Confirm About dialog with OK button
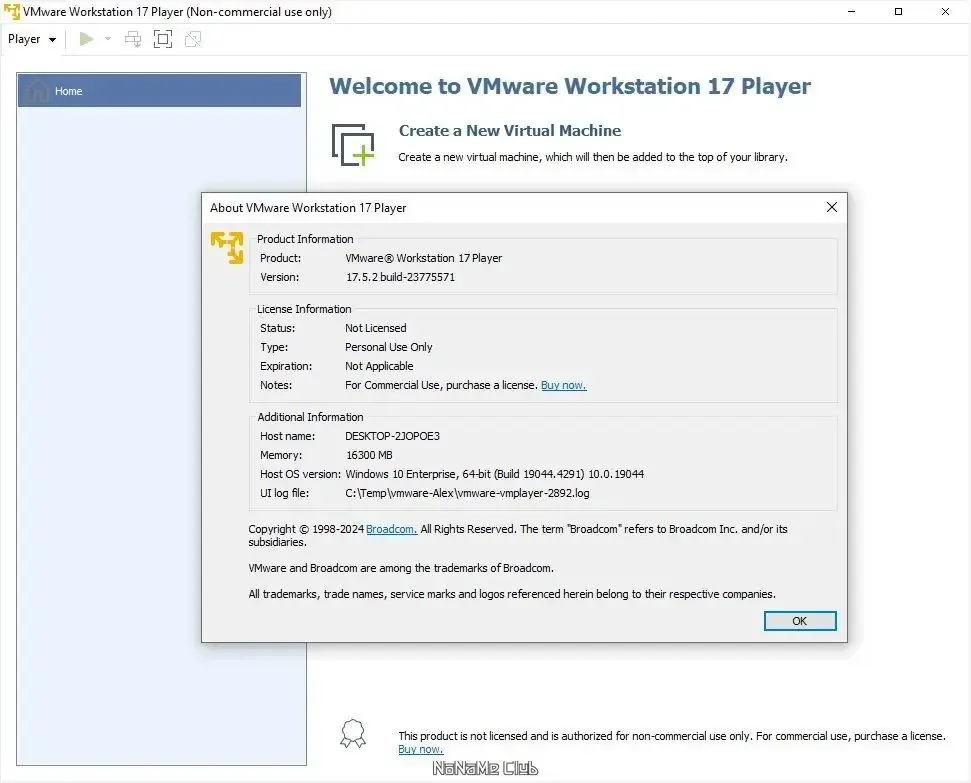This screenshot has width=971, height=783. [800, 621]
